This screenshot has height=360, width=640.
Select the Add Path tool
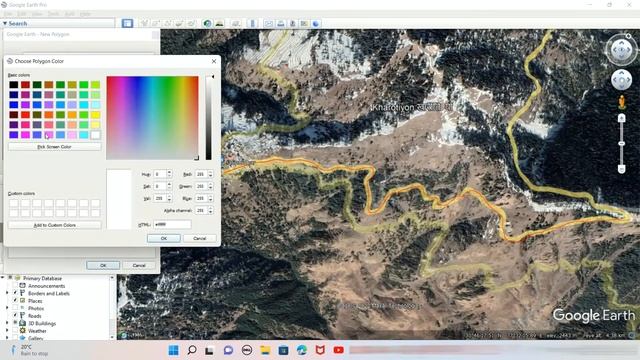[168, 23]
